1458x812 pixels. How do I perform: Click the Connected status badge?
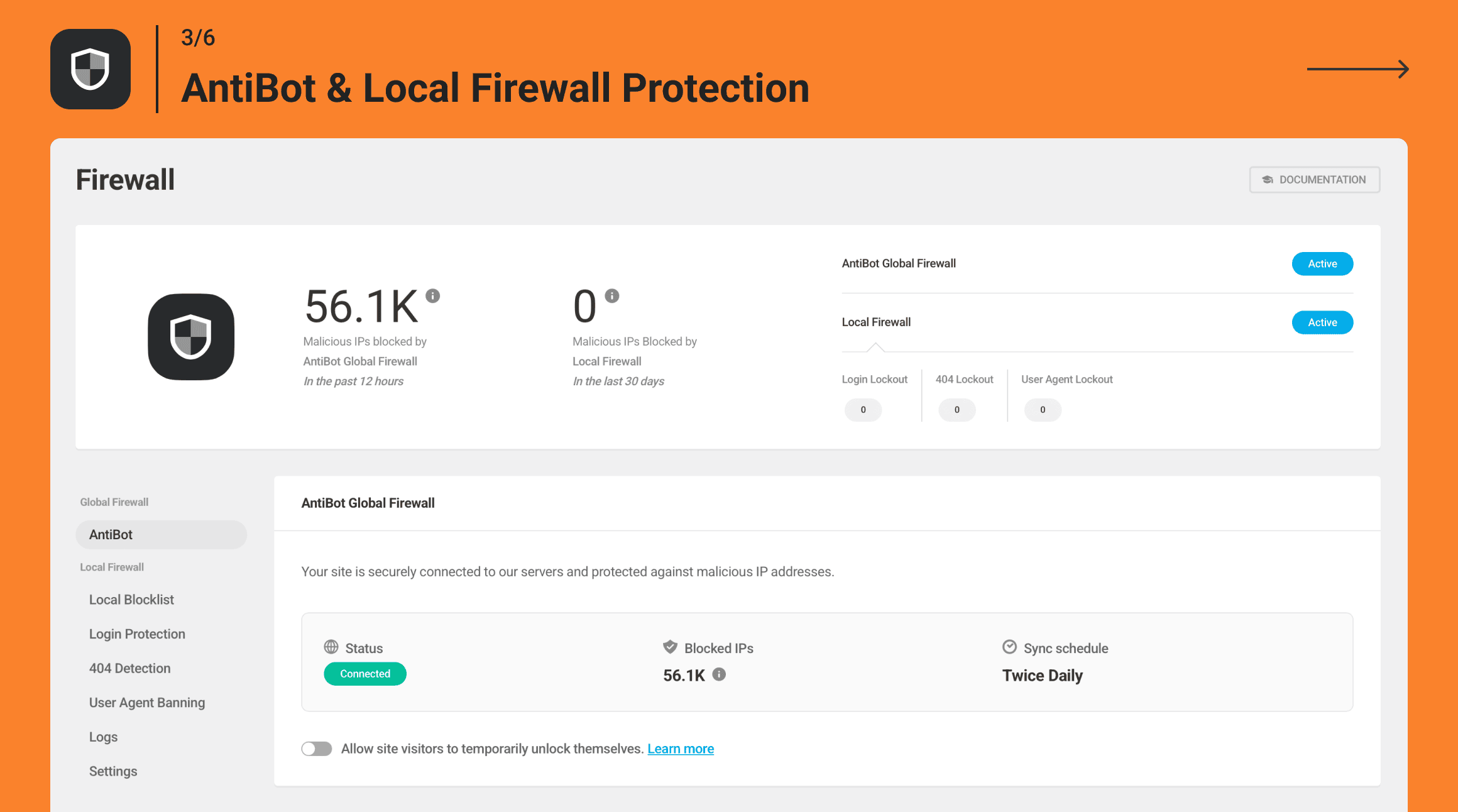coord(364,673)
